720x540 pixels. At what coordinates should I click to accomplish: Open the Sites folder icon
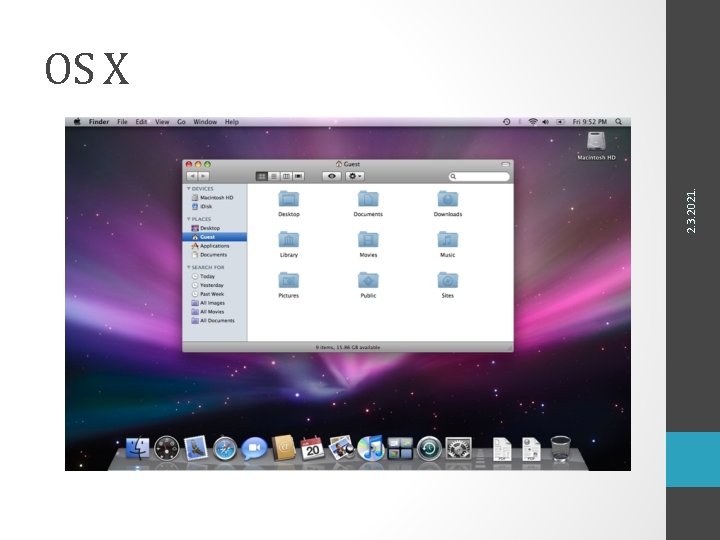(x=447, y=280)
